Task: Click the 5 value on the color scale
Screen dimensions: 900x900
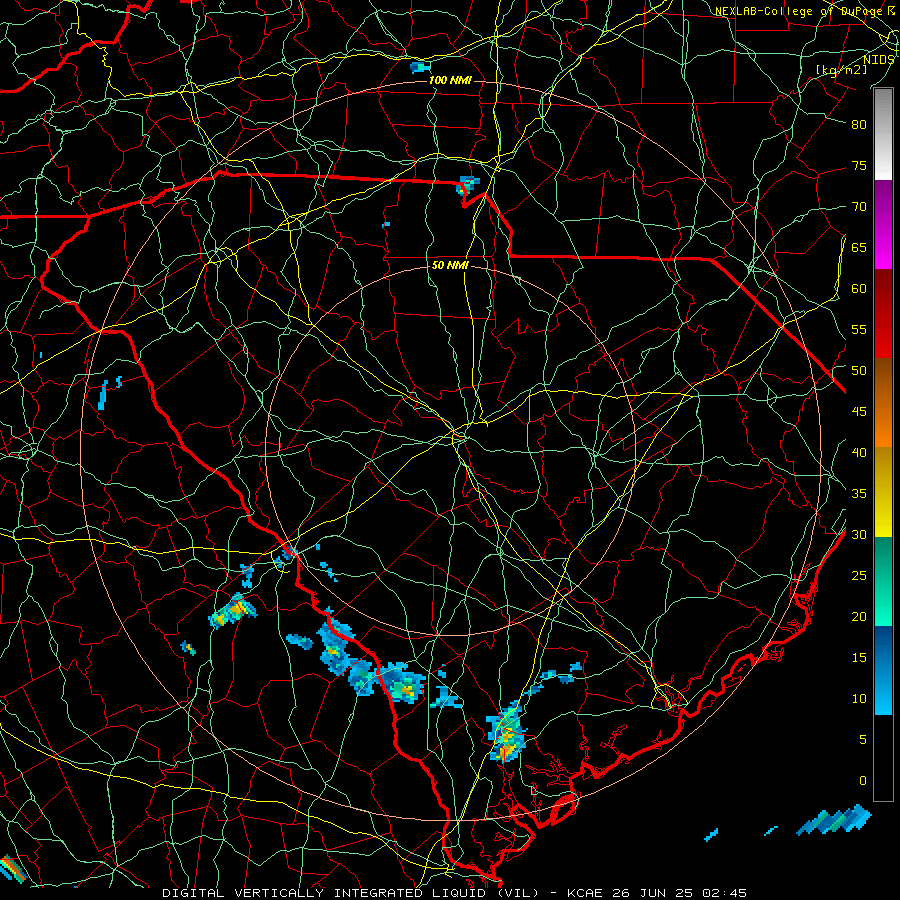Action: point(863,740)
